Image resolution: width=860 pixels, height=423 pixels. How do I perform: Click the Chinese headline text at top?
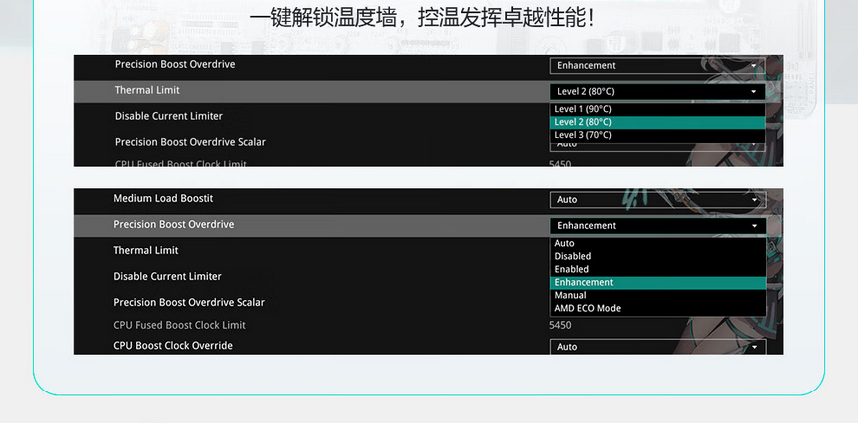[x=422, y=18]
